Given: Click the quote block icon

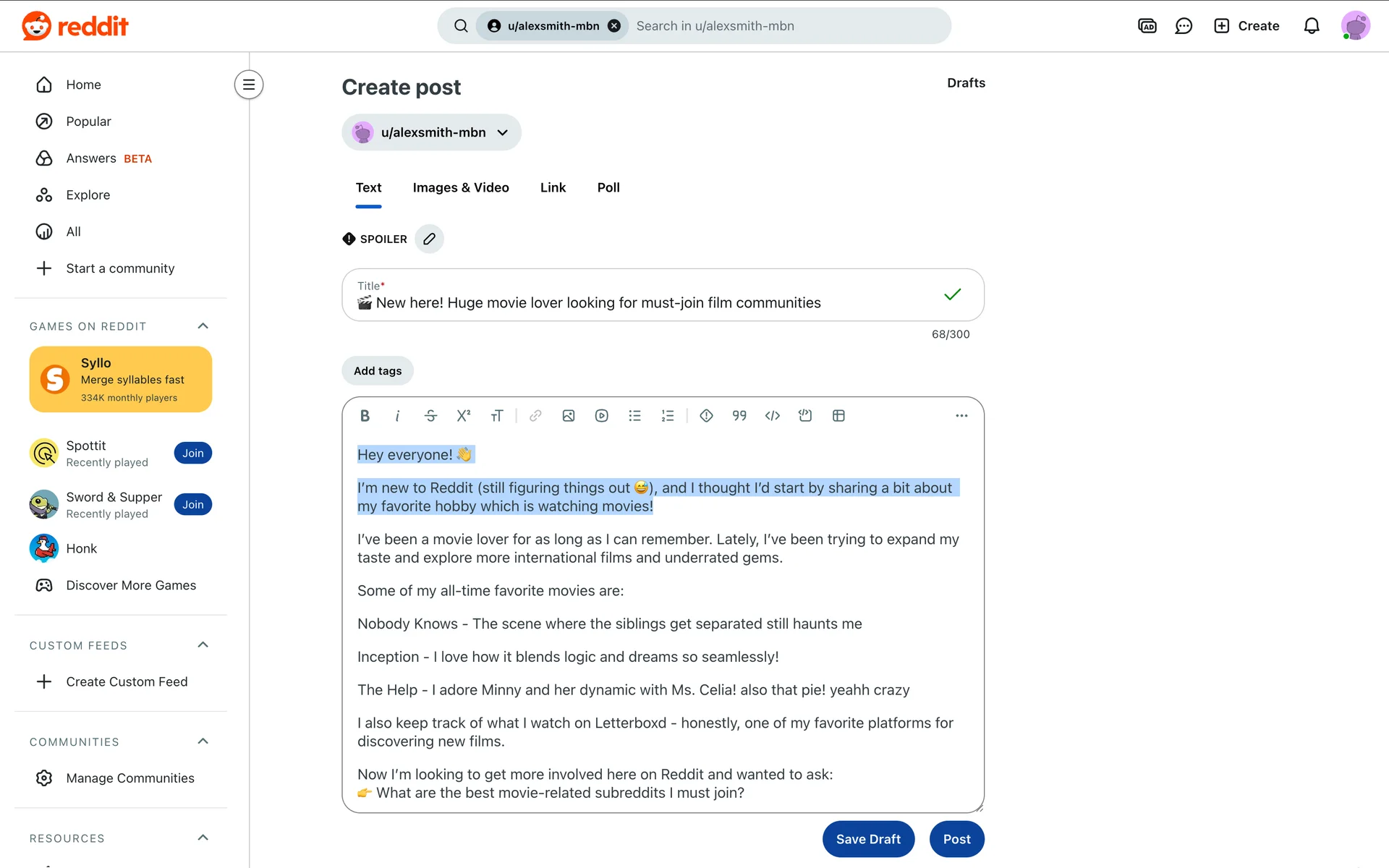Looking at the screenshot, I should [739, 416].
